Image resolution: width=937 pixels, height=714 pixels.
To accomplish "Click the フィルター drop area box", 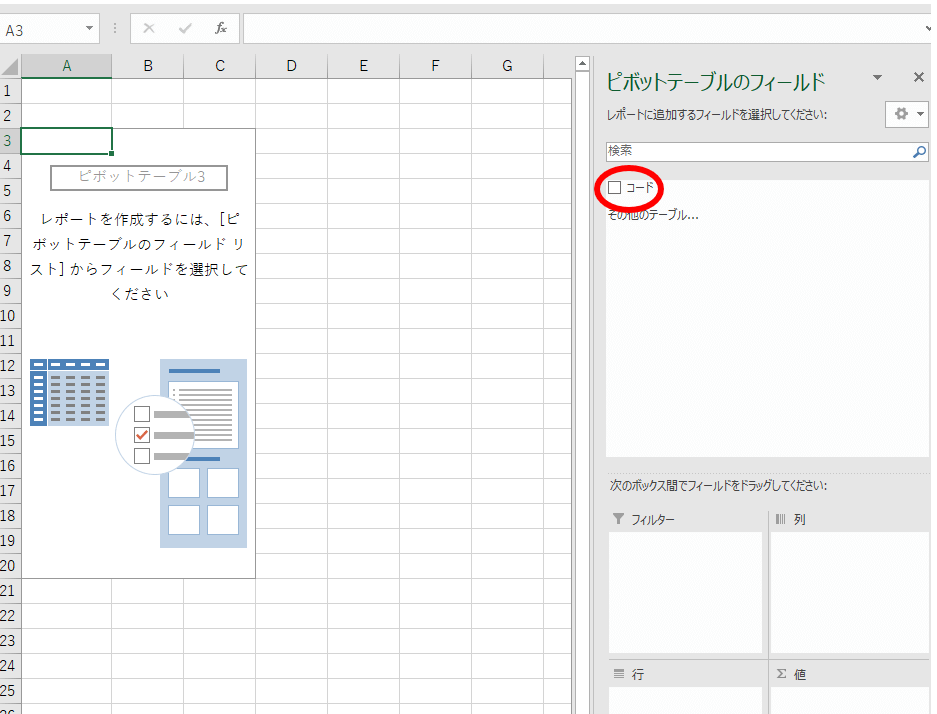I will 685,592.
